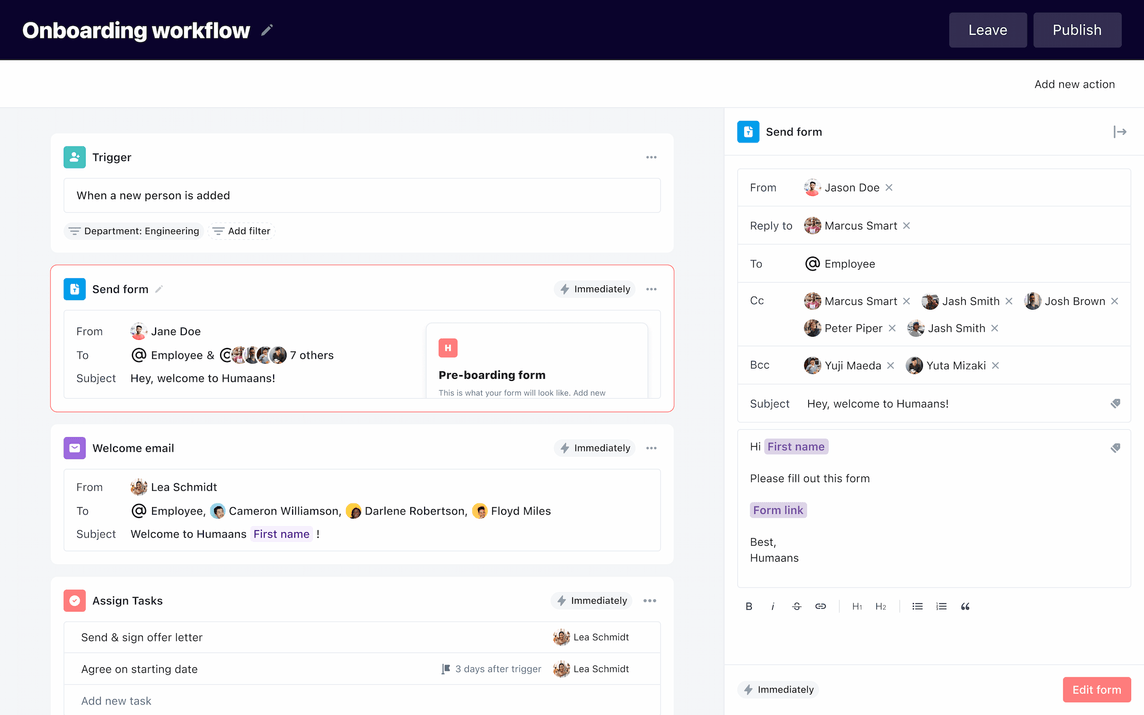Apply Heading 1 style
Image resolution: width=1144 pixels, height=715 pixels.
(x=856, y=606)
